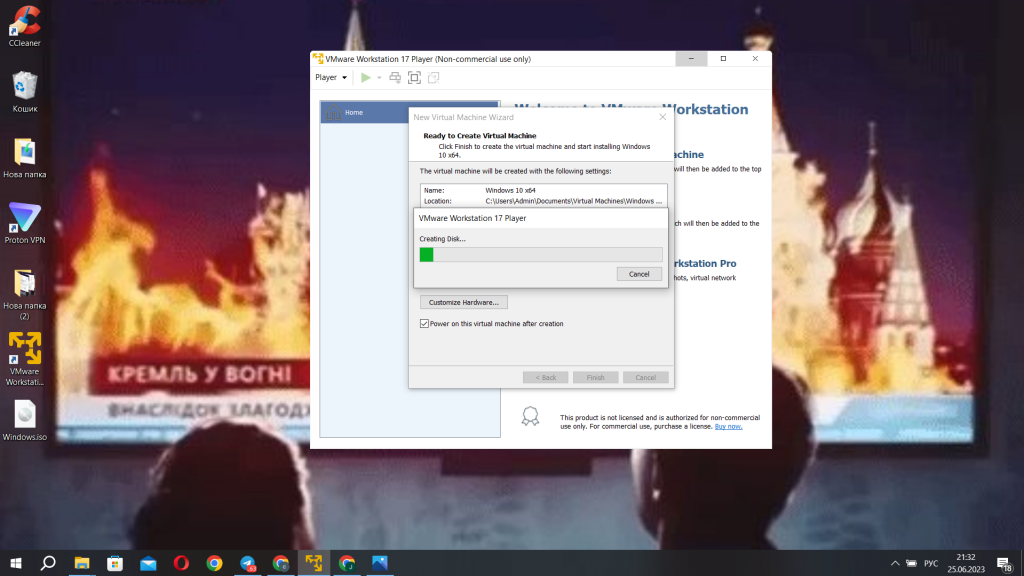
Task: Click the green disk creation progress bar
Action: pos(428,255)
